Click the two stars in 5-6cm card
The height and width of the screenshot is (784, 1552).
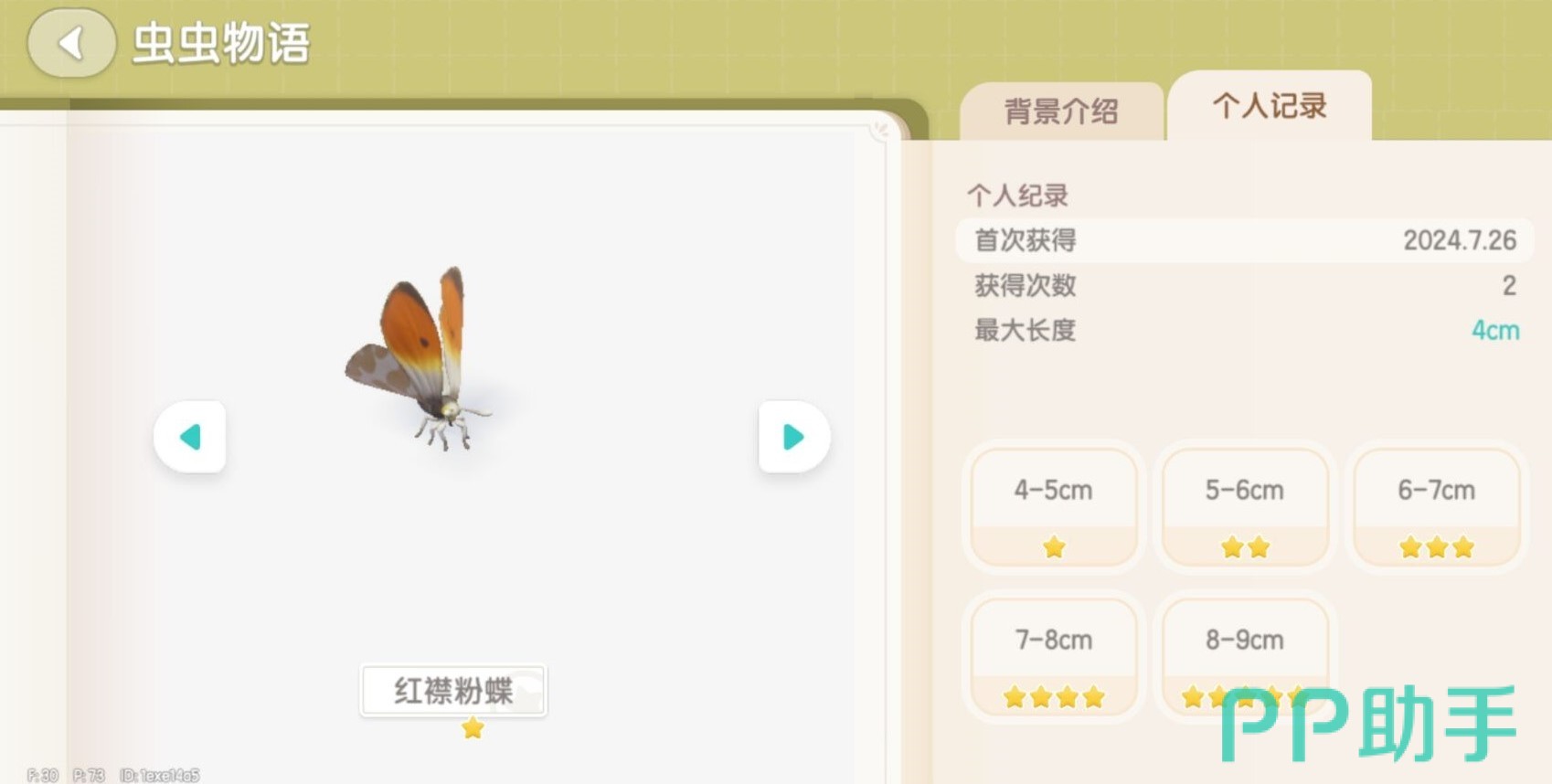[1245, 547]
